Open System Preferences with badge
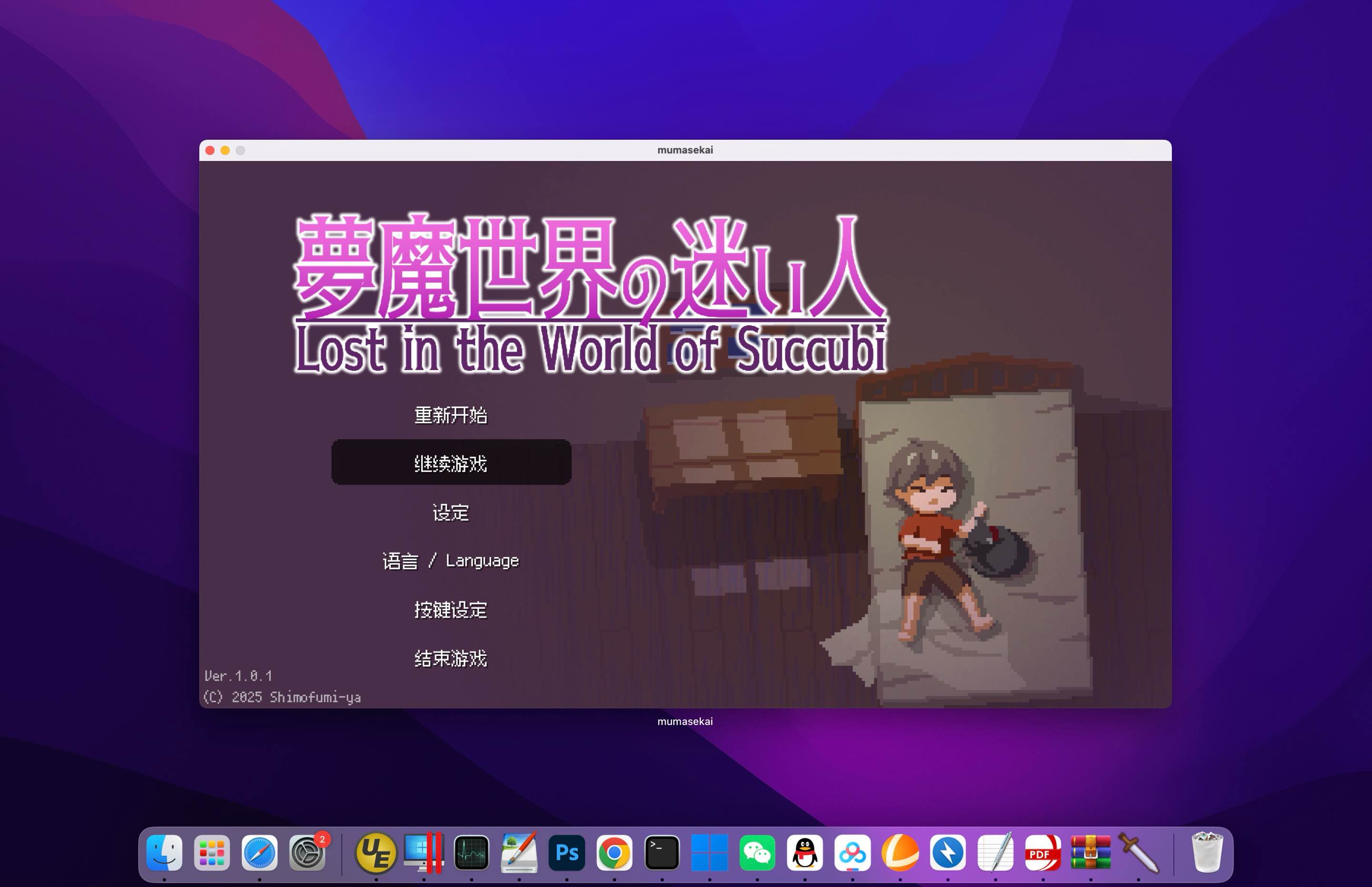1372x887 pixels. [x=307, y=853]
